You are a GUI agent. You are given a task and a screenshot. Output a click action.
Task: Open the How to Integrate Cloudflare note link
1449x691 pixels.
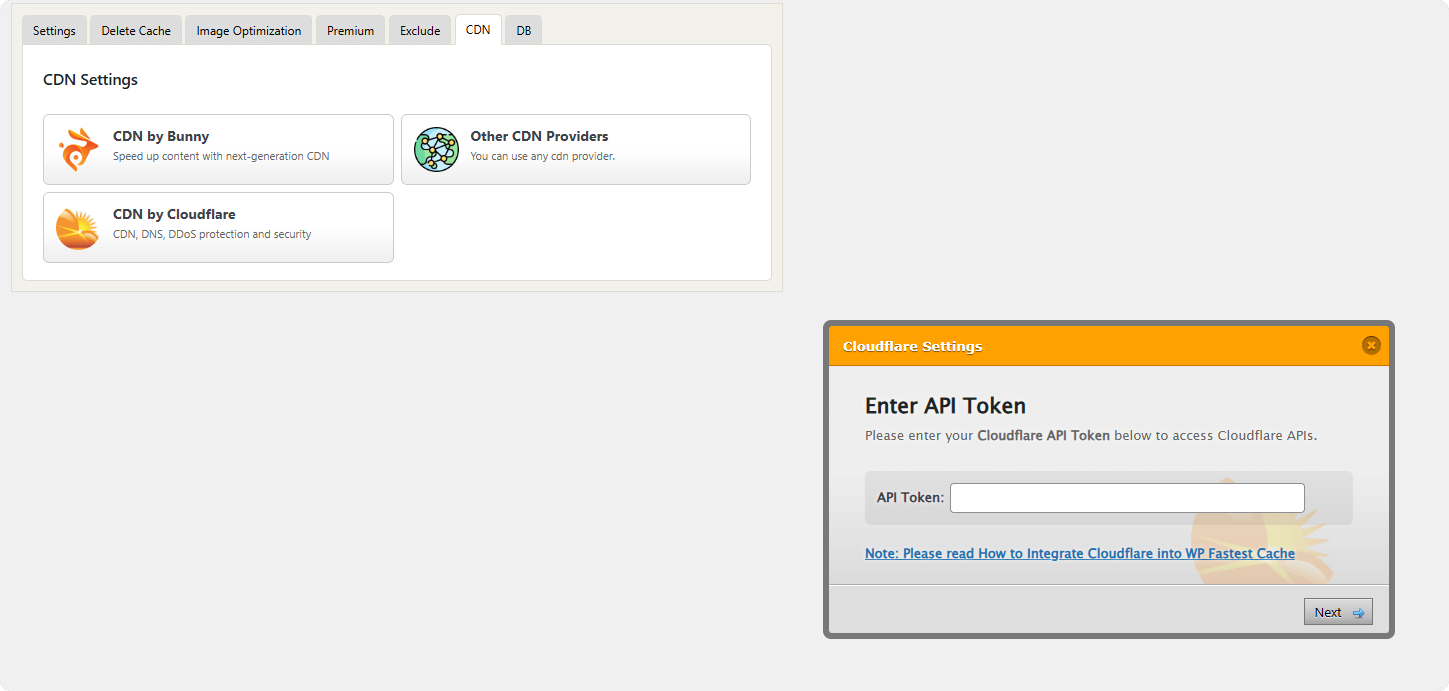click(x=1080, y=553)
